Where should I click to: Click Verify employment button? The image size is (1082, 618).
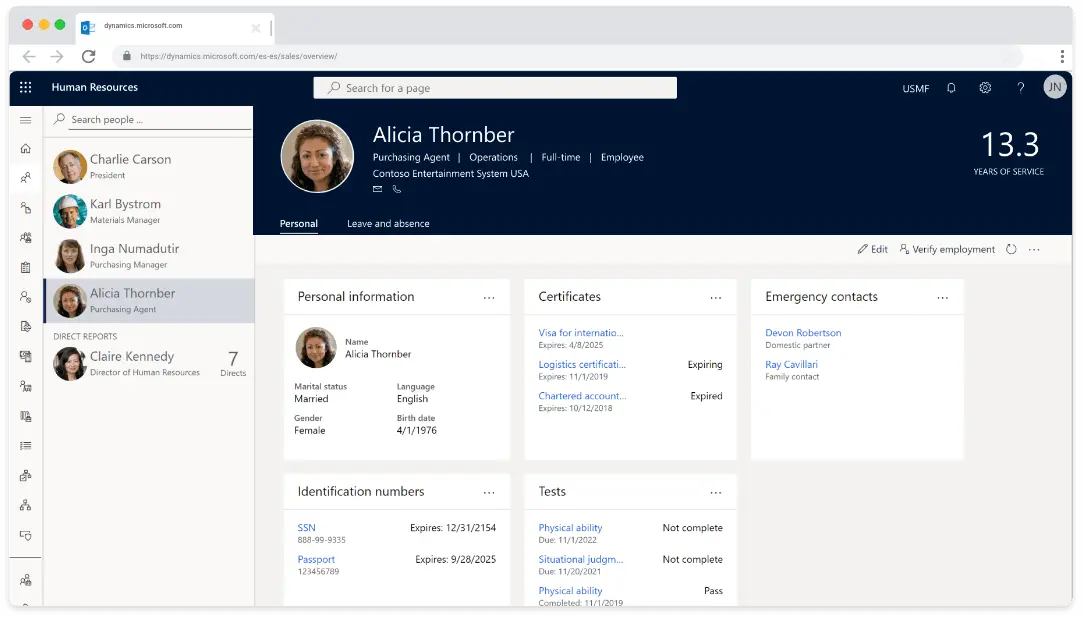pos(947,249)
